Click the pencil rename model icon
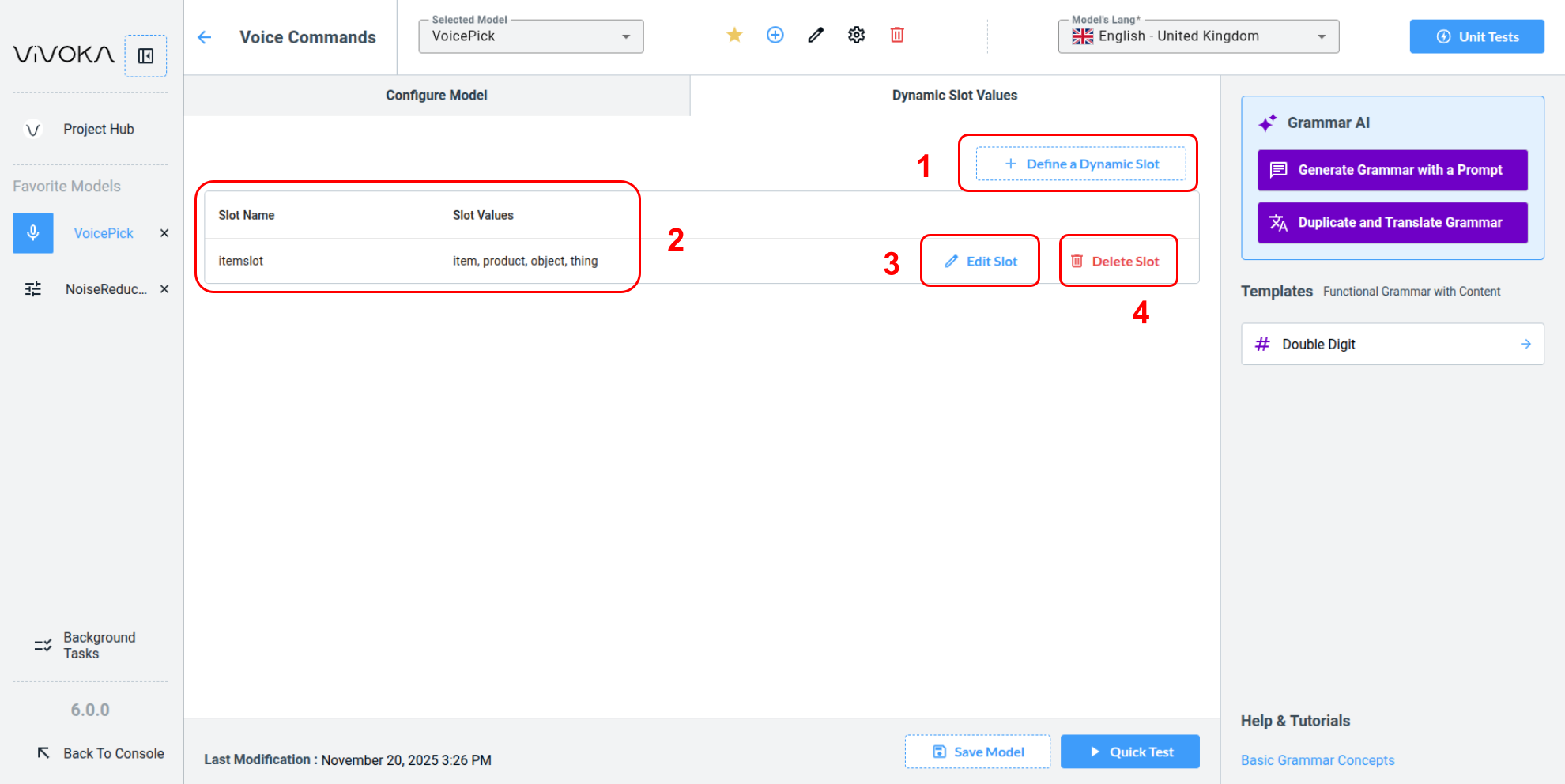Image resolution: width=1565 pixels, height=784 pixels. 816,35
